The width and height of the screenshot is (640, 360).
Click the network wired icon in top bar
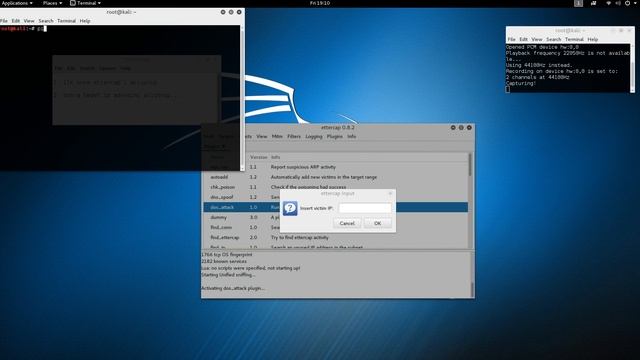point(593,3)
